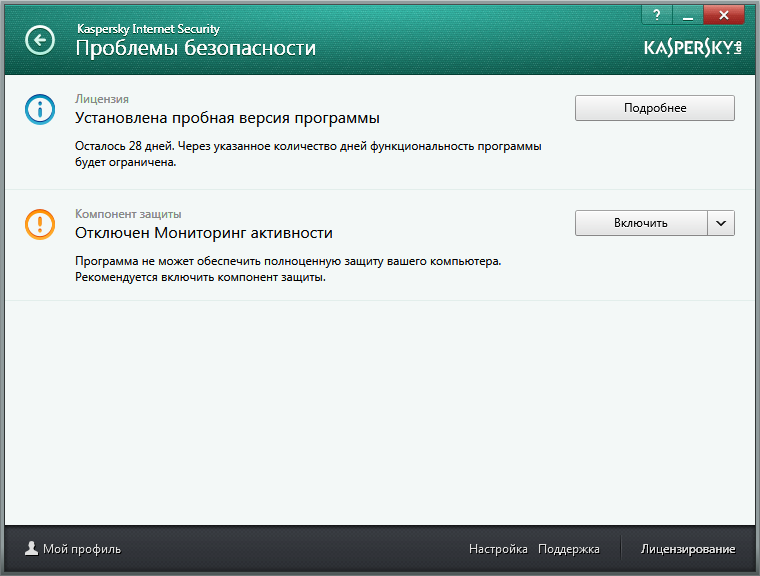Viewport: 760px width, 576px height.
Task: Click text Рекомендуется включить компонент защиты
Action: click(200, 277)
